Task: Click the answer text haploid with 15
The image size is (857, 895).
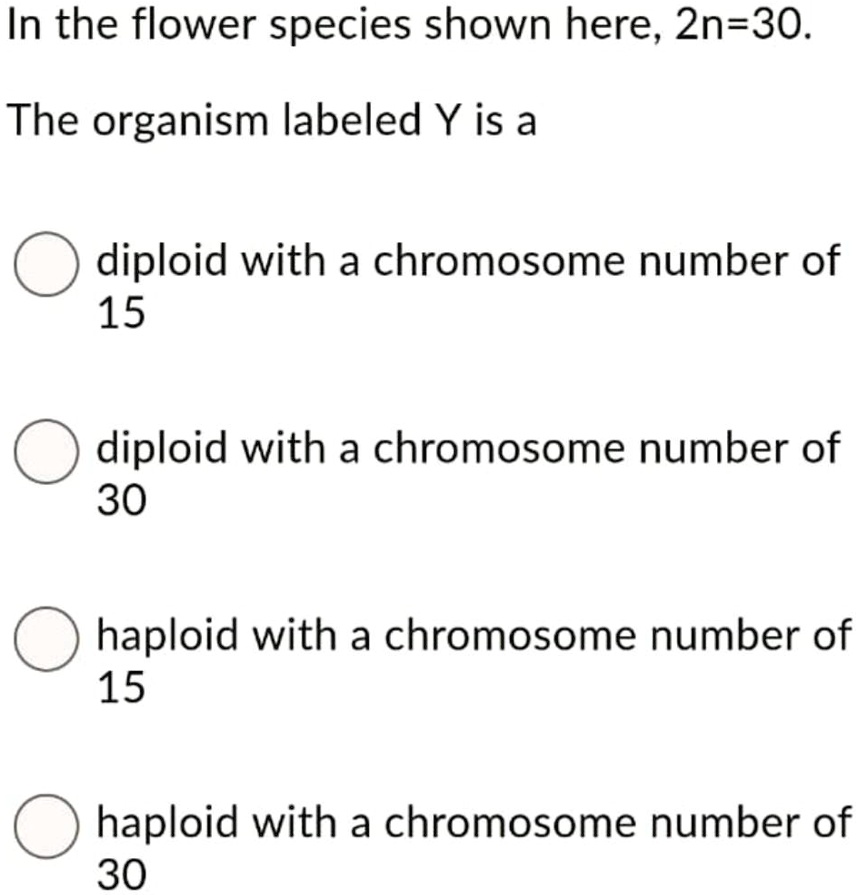Action: [470, 634]
